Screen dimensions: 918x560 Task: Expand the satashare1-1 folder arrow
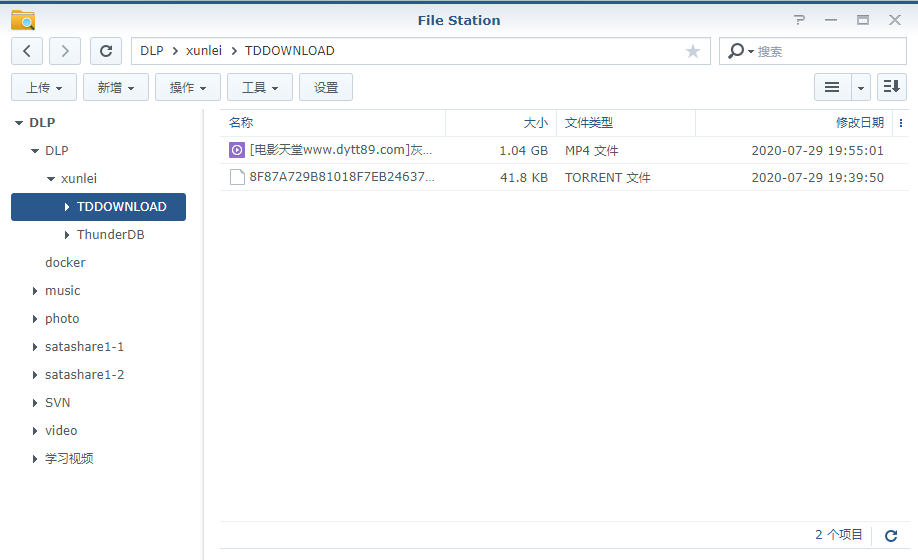[35, 347]
